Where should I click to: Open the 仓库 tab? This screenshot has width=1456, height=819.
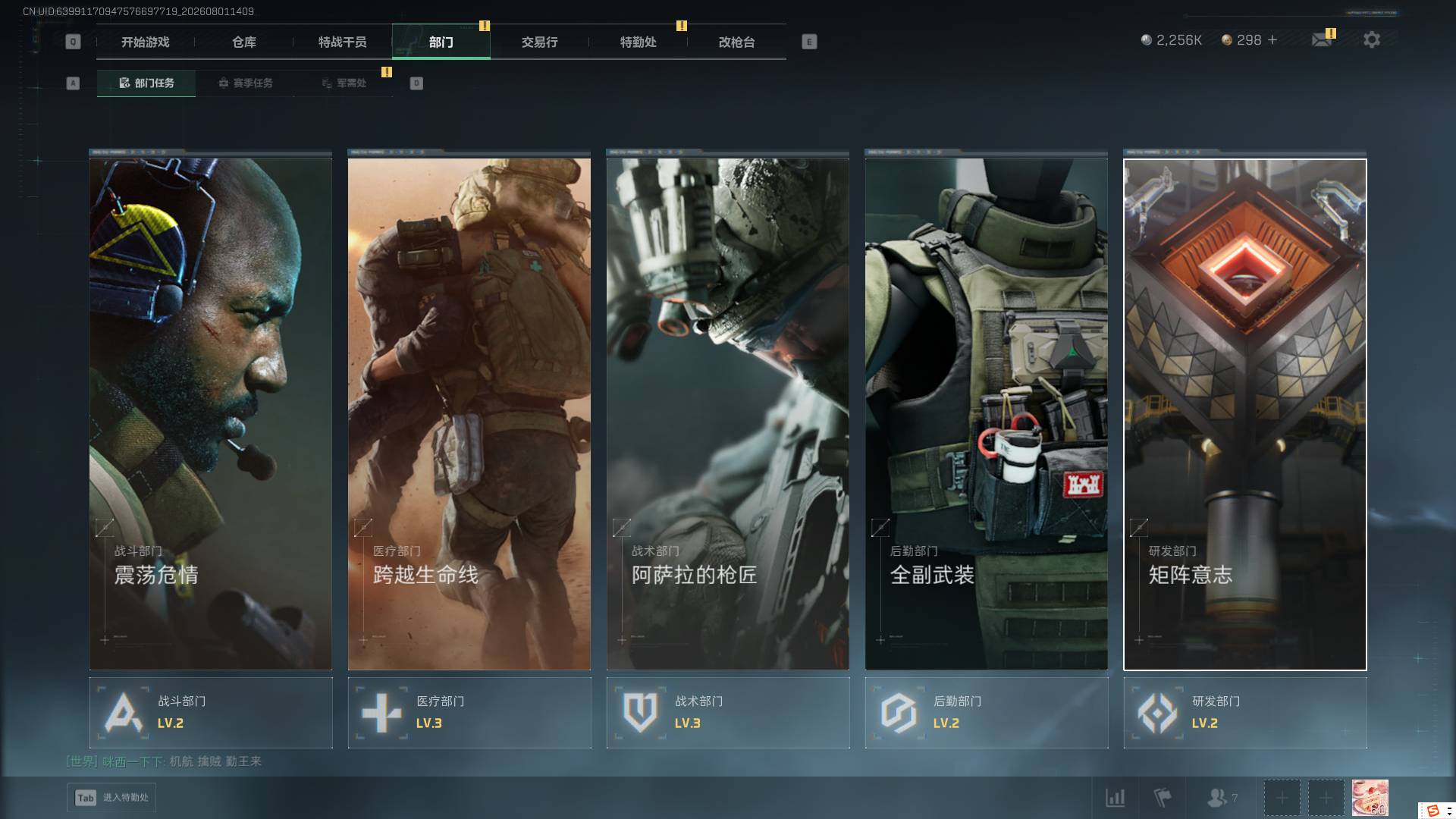point(244,42)
